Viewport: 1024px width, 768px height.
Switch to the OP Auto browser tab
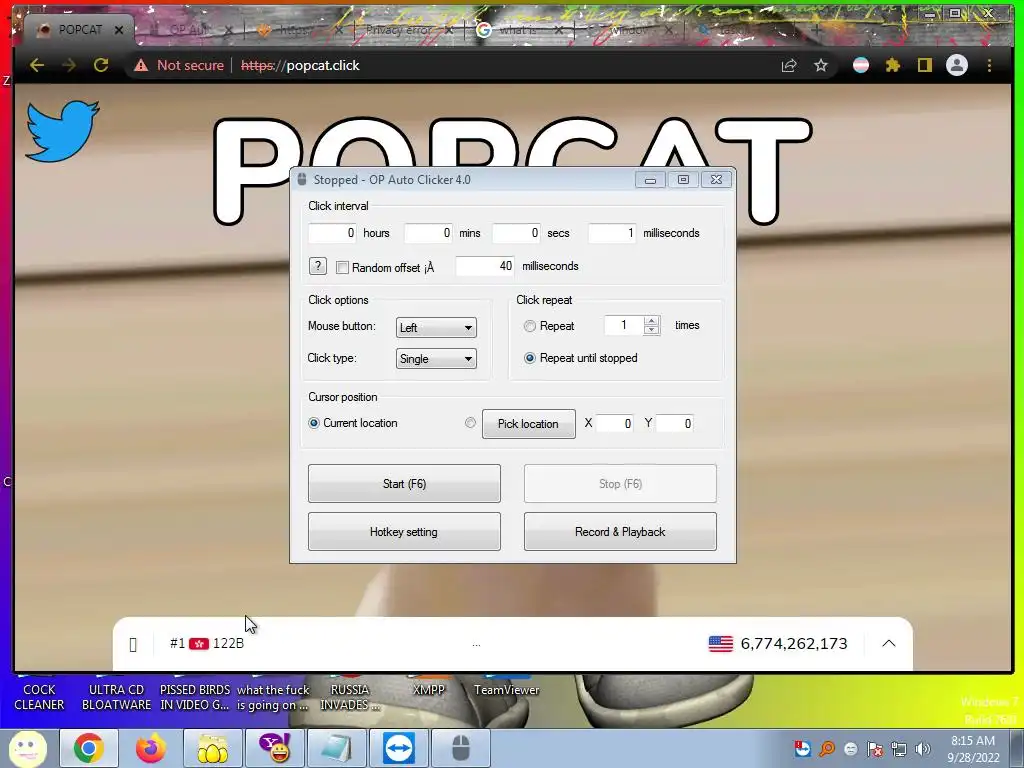pos(189,30)
